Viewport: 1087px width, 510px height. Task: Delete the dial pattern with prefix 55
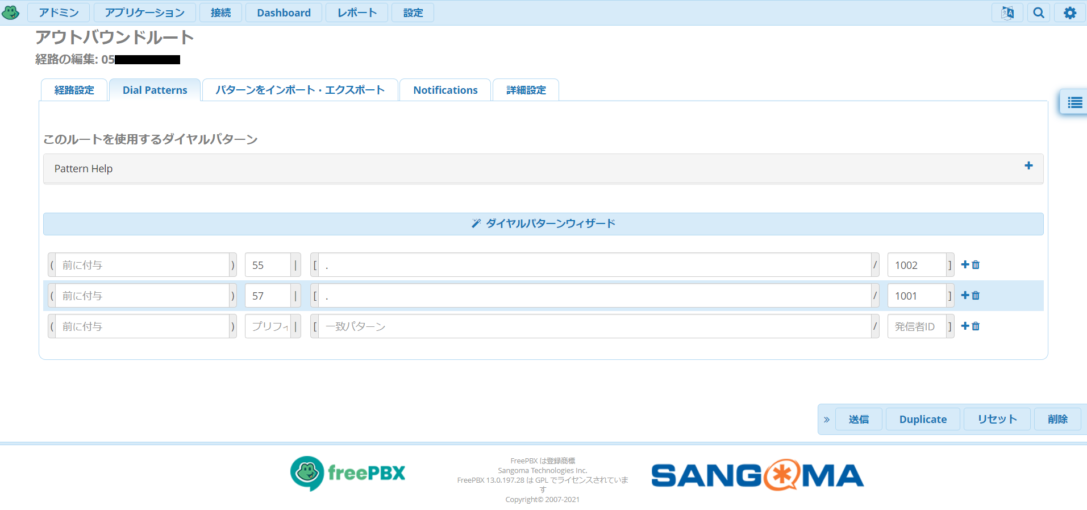pos(976,265)
